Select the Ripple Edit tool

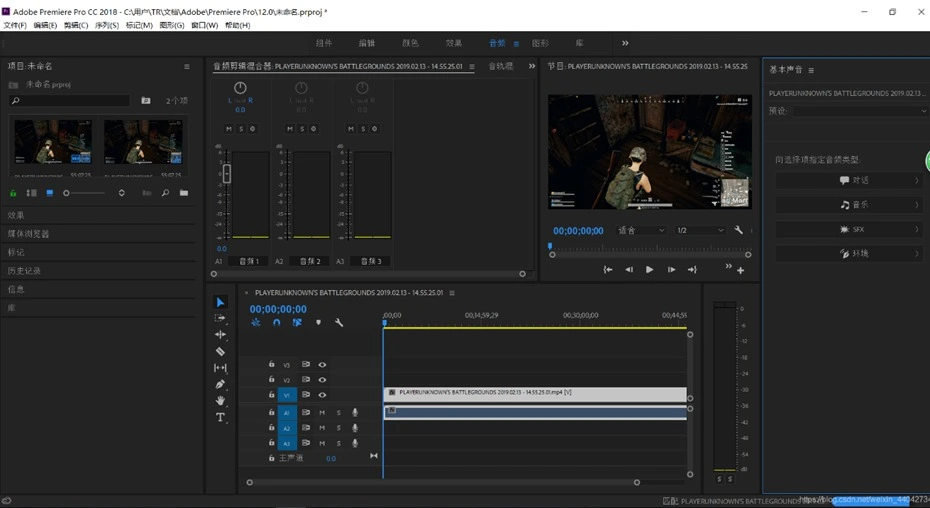(x=220, y=335)
